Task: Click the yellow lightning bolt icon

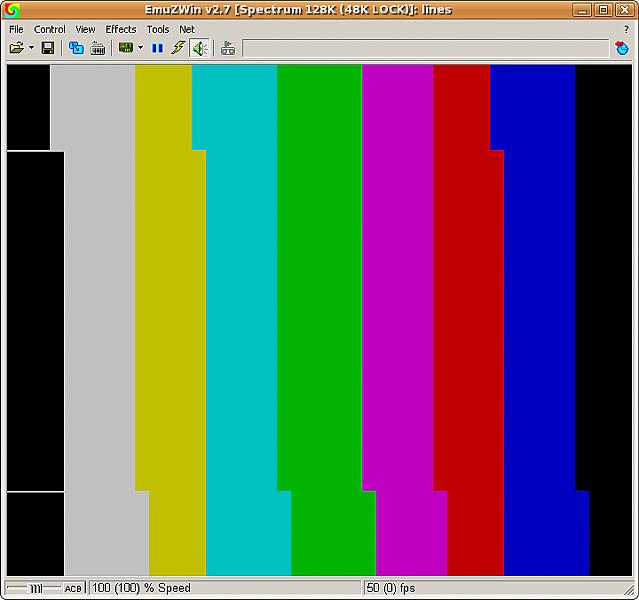Action: 178,48
